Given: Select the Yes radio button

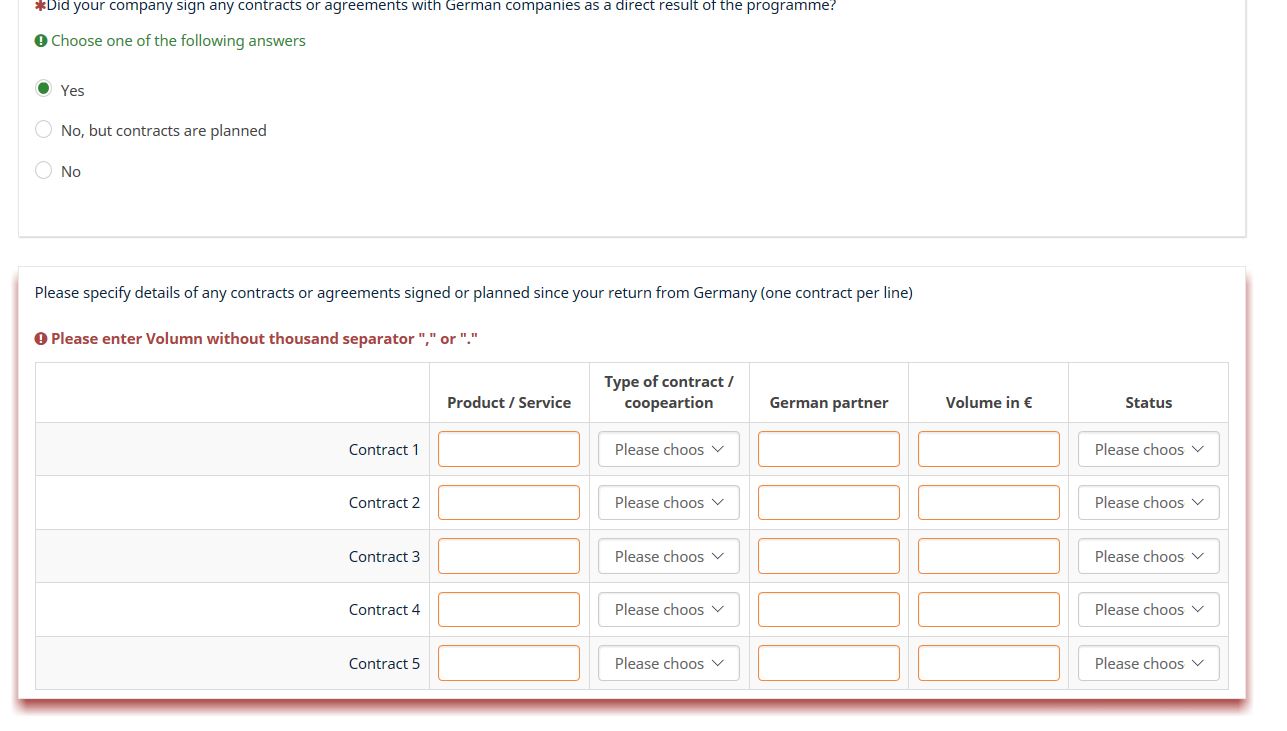Looking at the screenshot, I should [x=43, y=89].
